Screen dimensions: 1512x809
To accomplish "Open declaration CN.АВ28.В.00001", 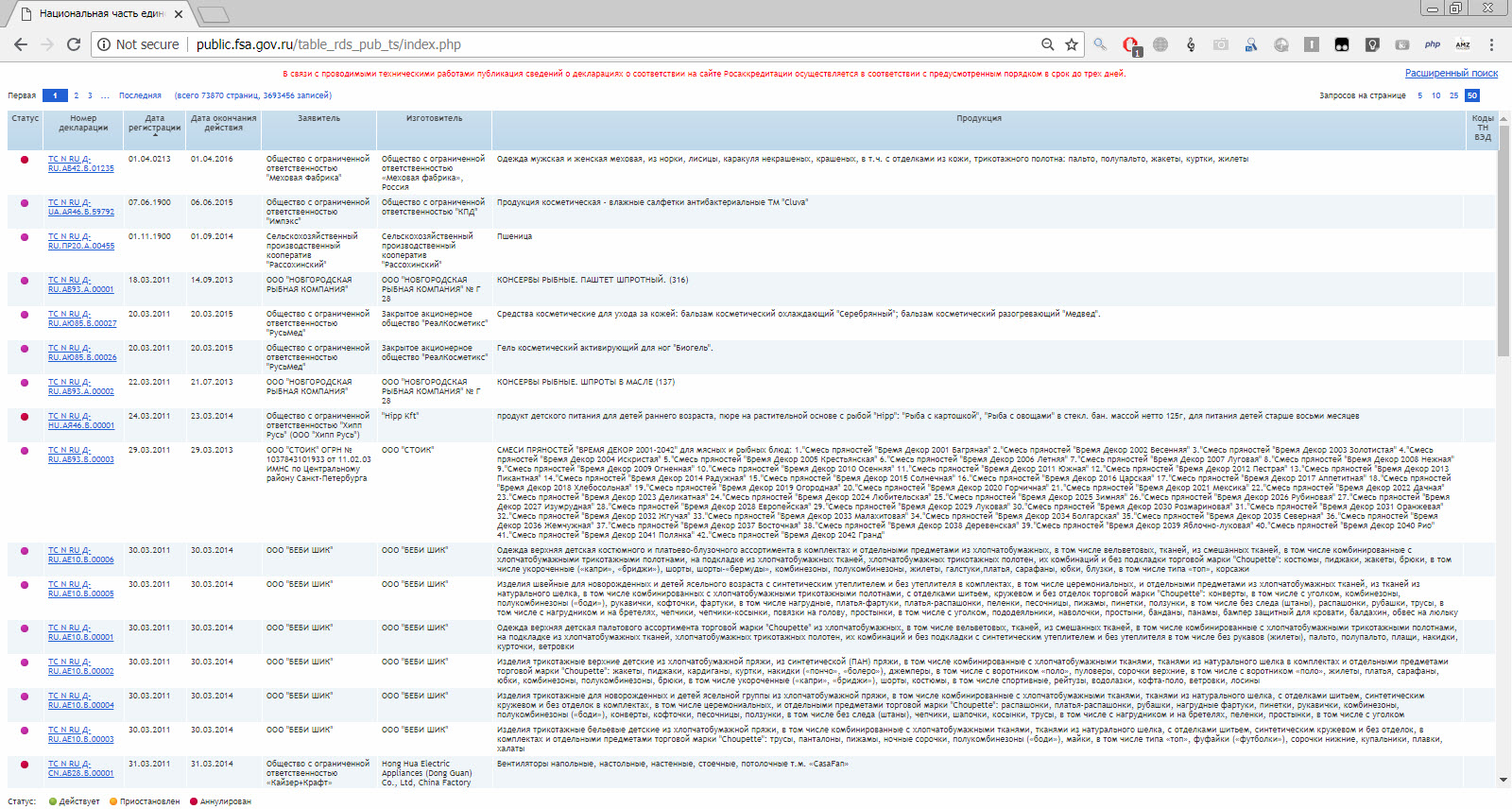I will click(81, 768).
